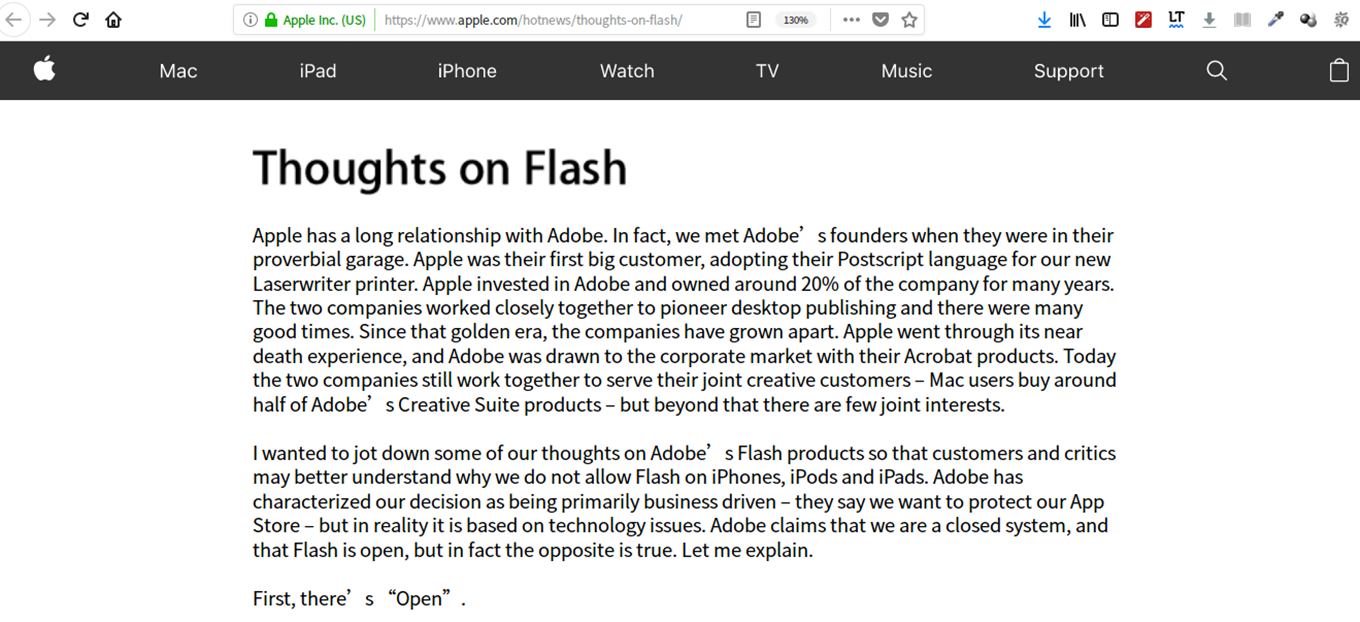The height and width of the screenshot is (622, 1360).
Task: Go to iPhone section
Action: coord(467,71)
